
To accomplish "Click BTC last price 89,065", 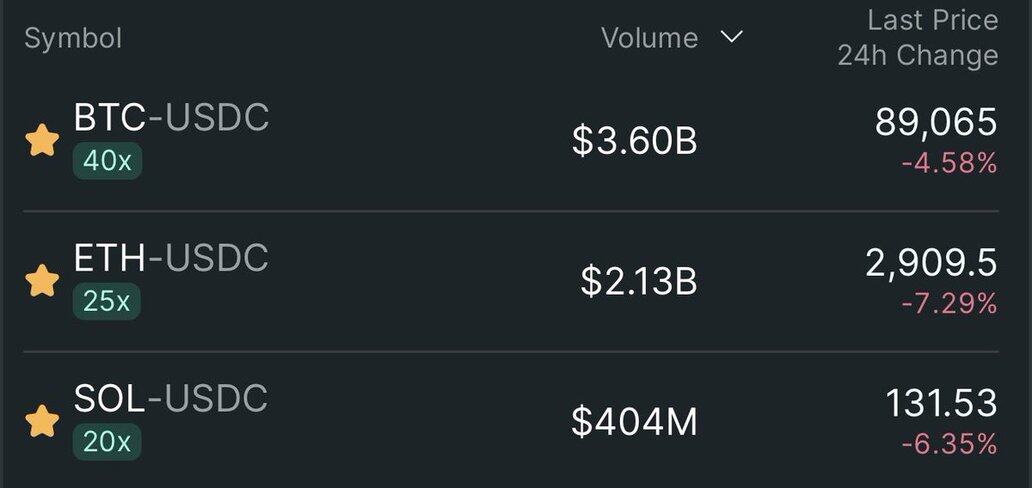I will coord(936,122).
